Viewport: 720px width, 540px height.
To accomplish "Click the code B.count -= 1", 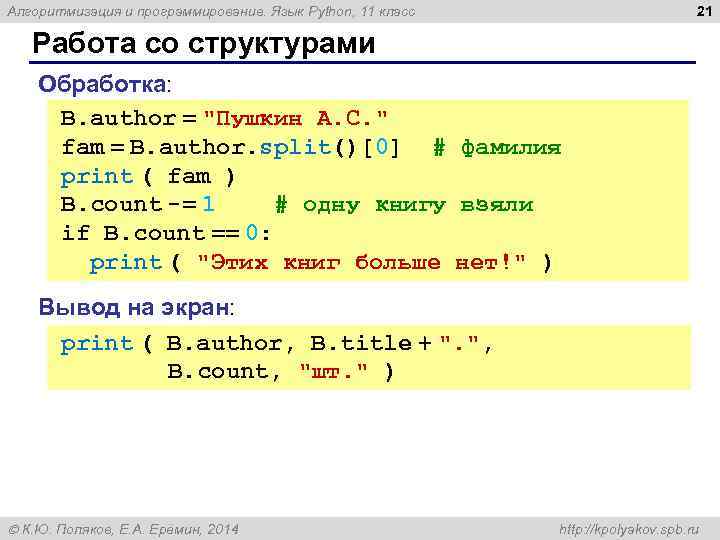I will point(138,204).
